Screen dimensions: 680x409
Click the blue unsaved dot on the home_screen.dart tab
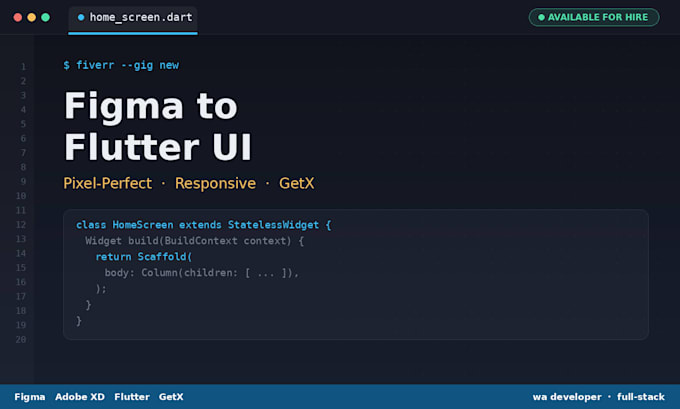pos(81,17)
